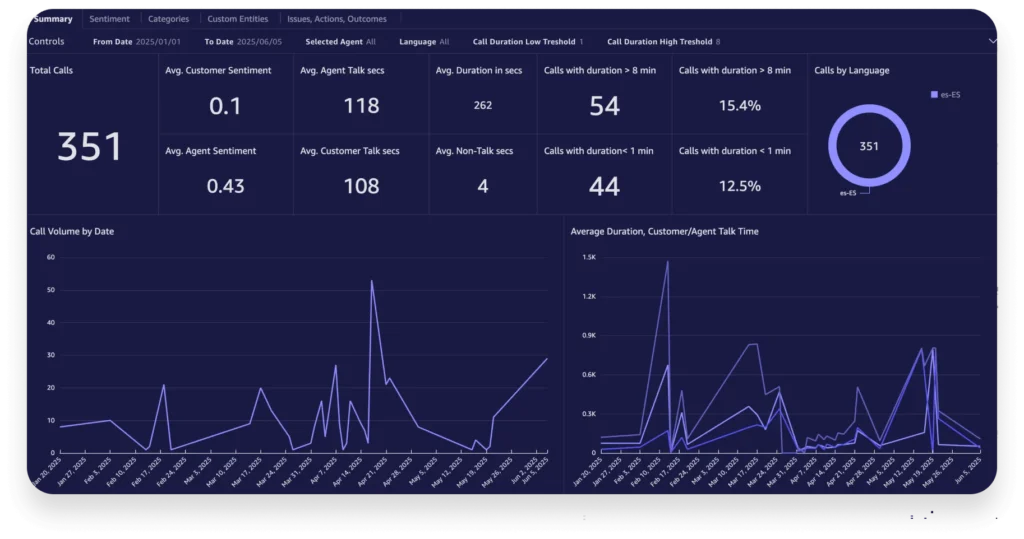Open the Categories tab
This screenshot has height=539, width=1024.
tap(168, 19)
